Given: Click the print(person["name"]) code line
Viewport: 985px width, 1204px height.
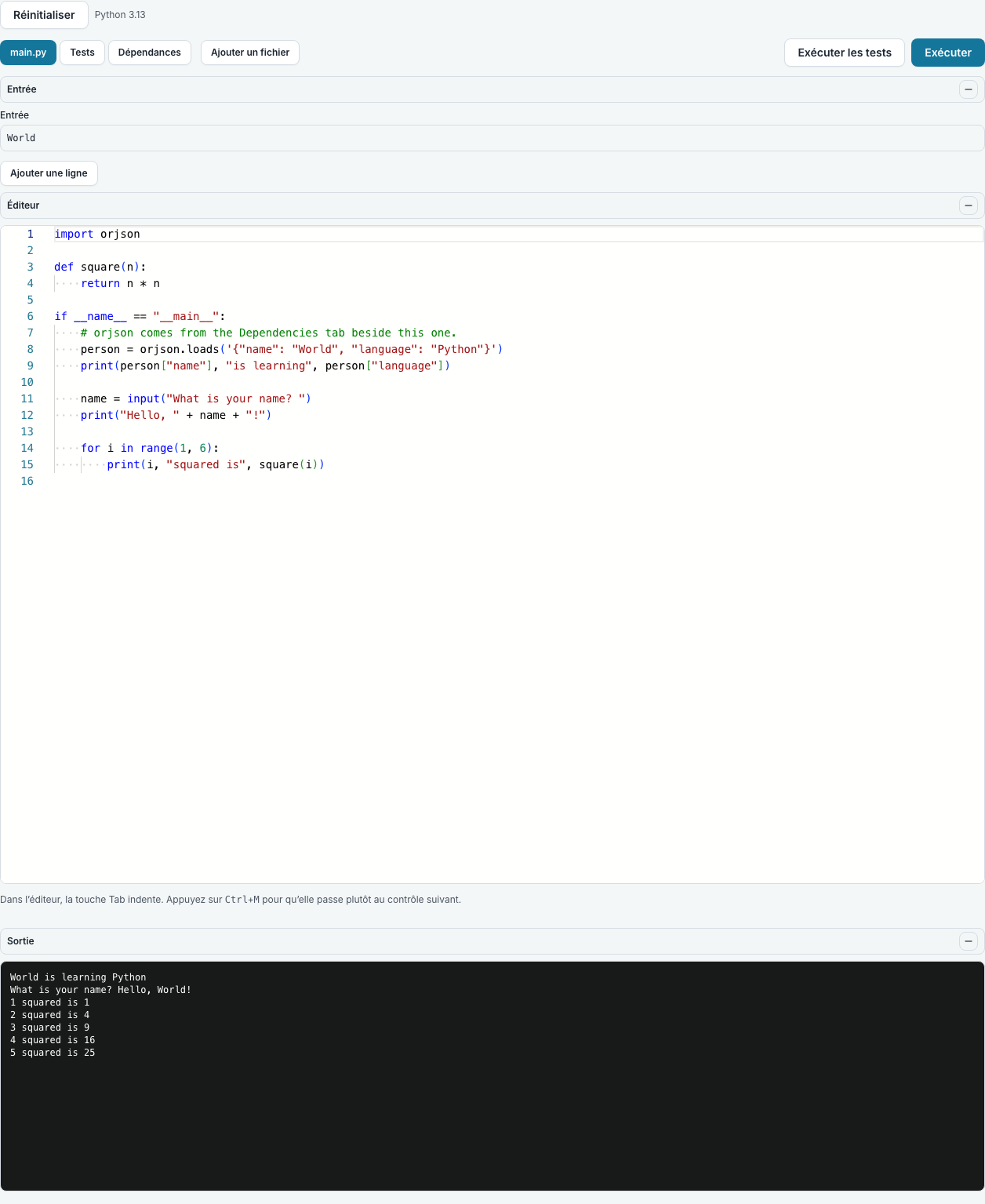Looking at the screenshot, I should click(x=265, y=366).
